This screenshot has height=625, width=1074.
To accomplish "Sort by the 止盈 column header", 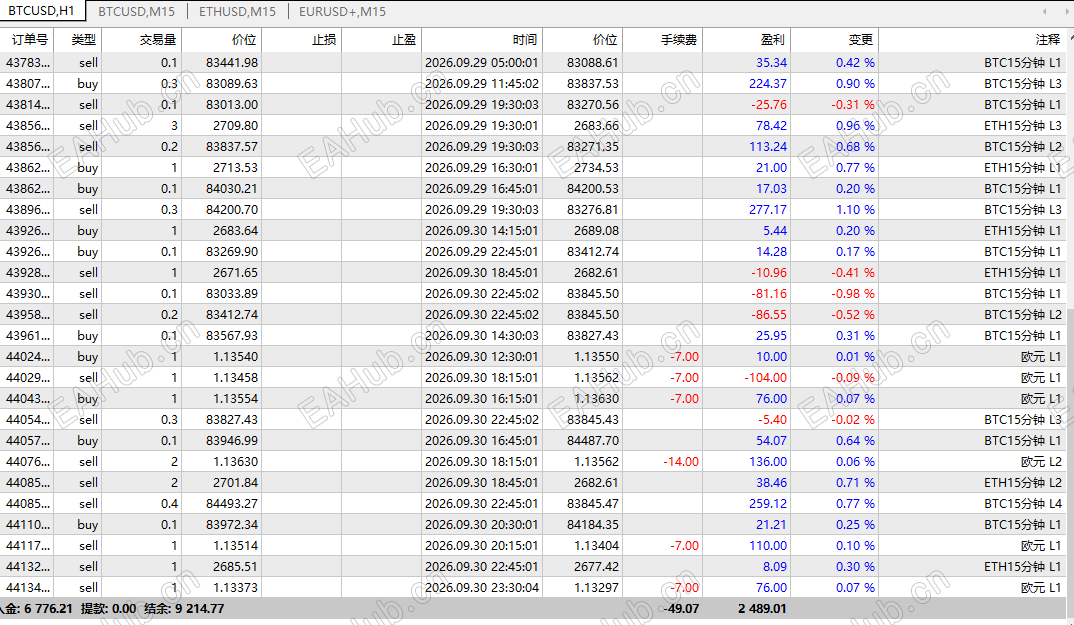I will point(382,40).
